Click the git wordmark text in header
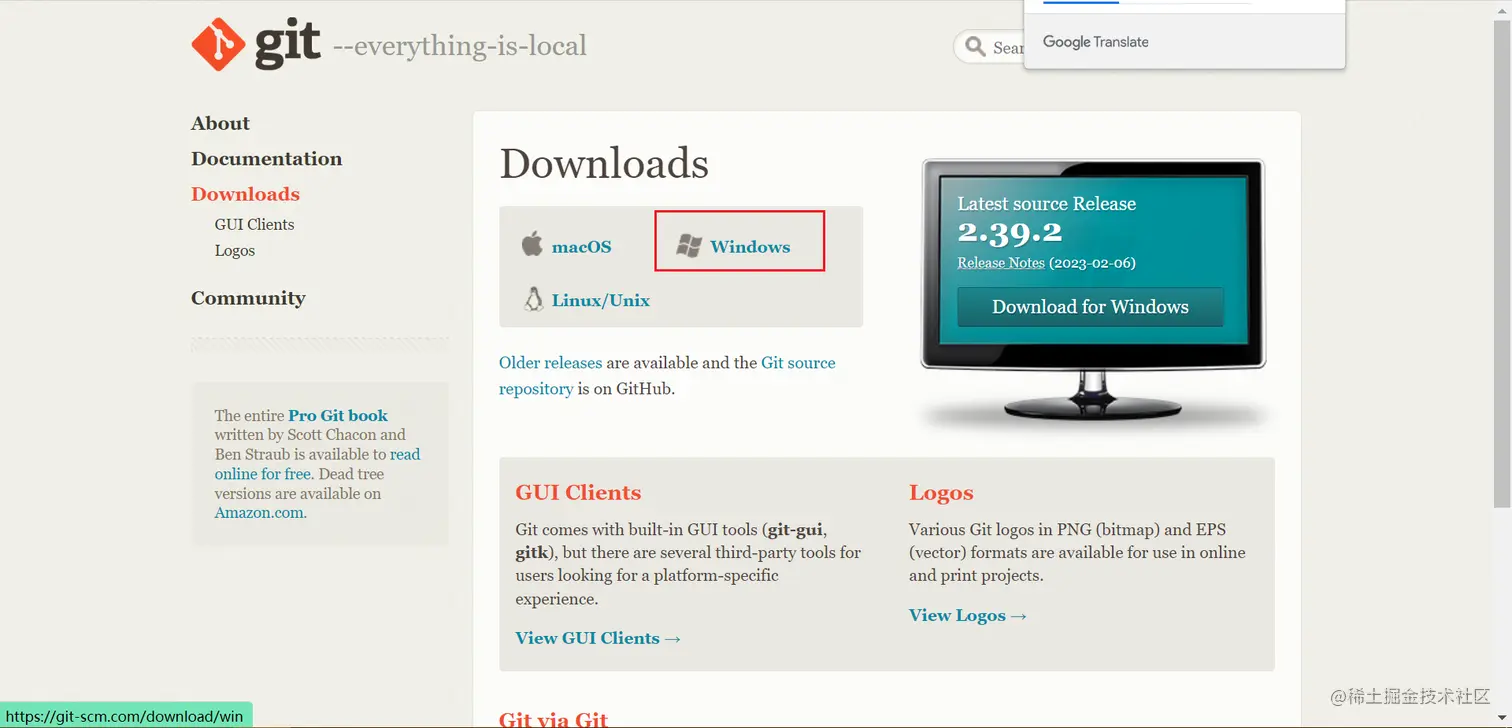The image size is (1512, 728). [288, 45]
